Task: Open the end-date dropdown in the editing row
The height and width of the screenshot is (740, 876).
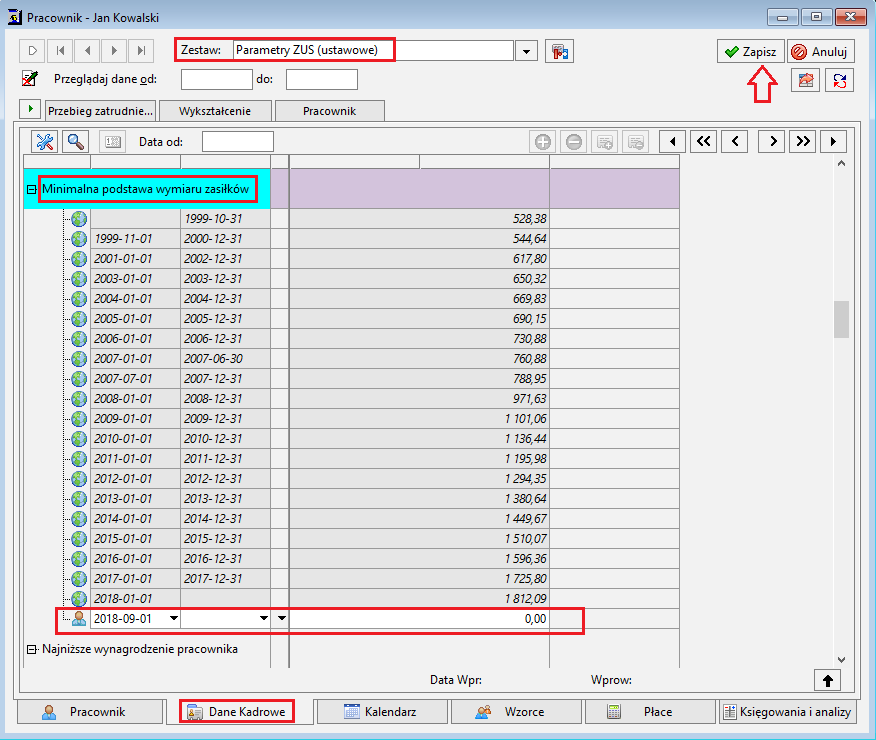Action: [264, 618]
